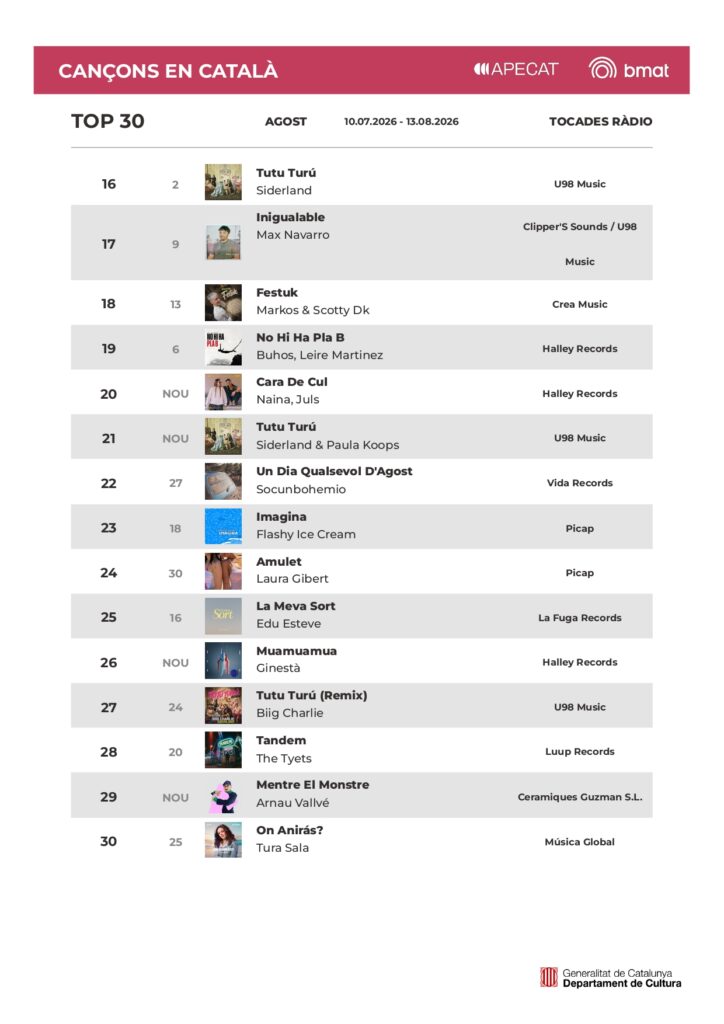Select the AGOST month label
The width and height of the screenshot is (724, 1024).
pyautogui.click(x=285, y=121)
